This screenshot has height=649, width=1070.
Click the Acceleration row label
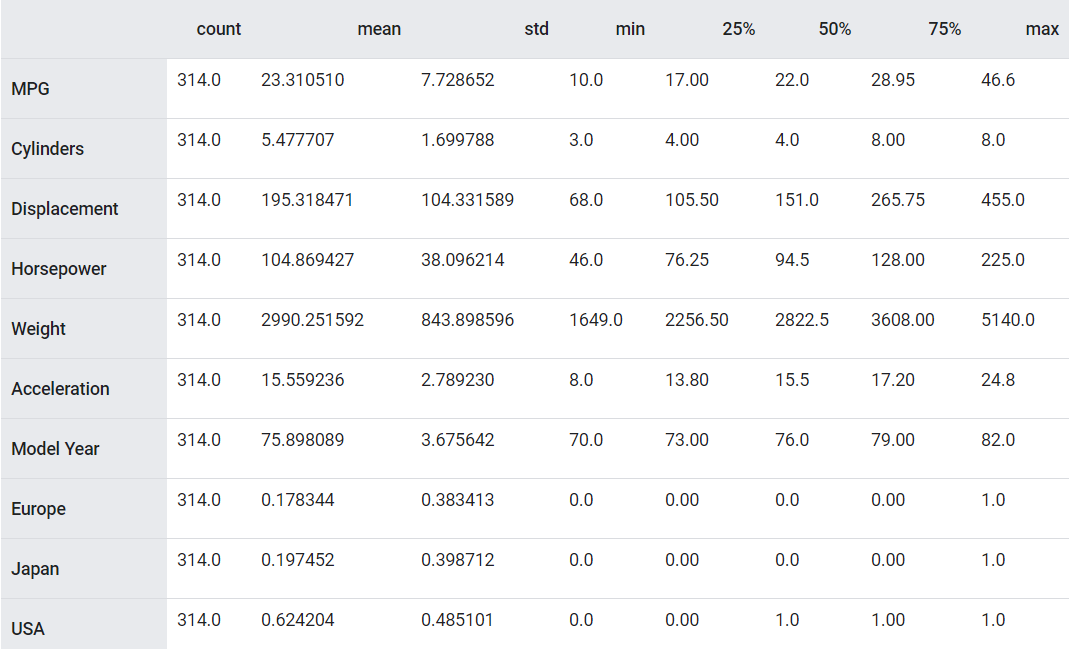[60, 389]
